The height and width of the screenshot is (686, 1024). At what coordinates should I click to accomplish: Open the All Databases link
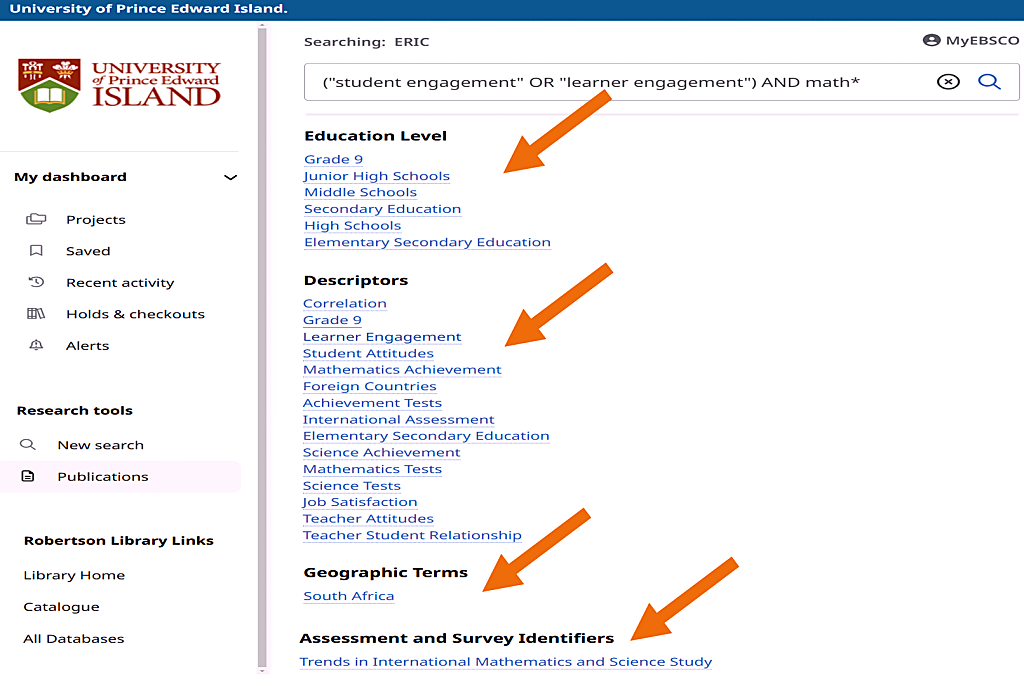click(74, 639)
